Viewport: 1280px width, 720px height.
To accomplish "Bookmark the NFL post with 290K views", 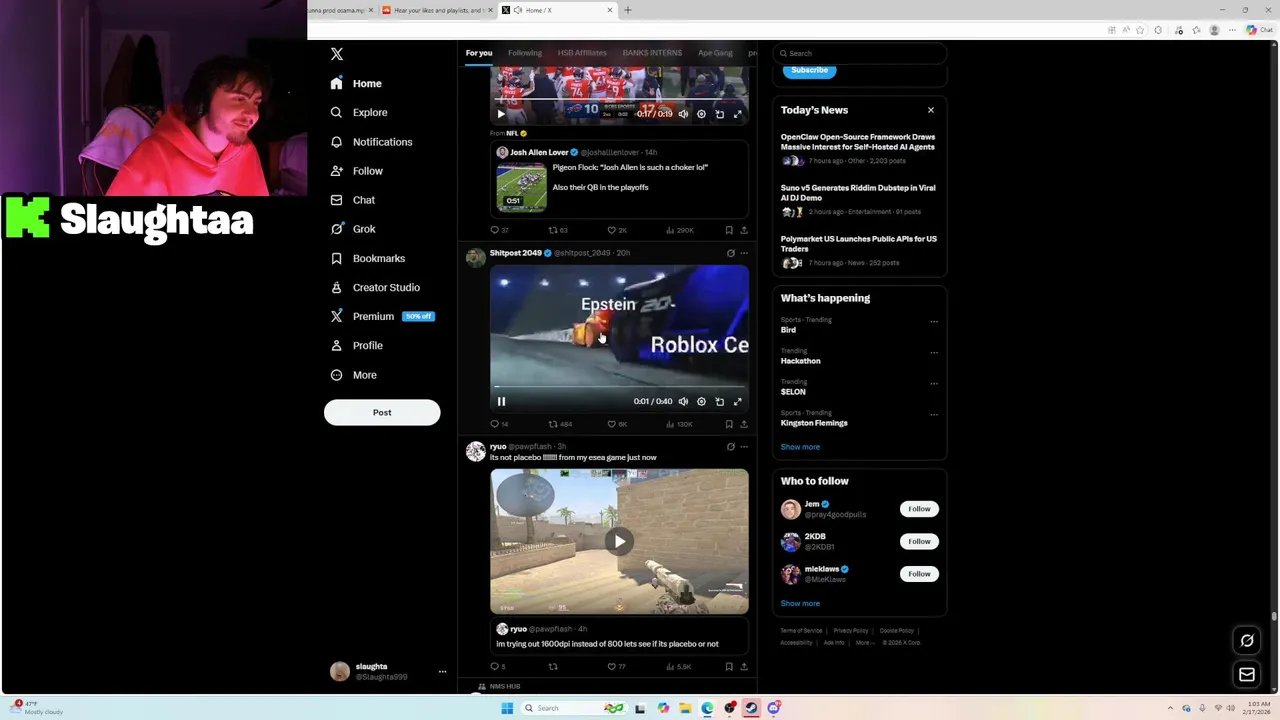I will coord(728,230).
